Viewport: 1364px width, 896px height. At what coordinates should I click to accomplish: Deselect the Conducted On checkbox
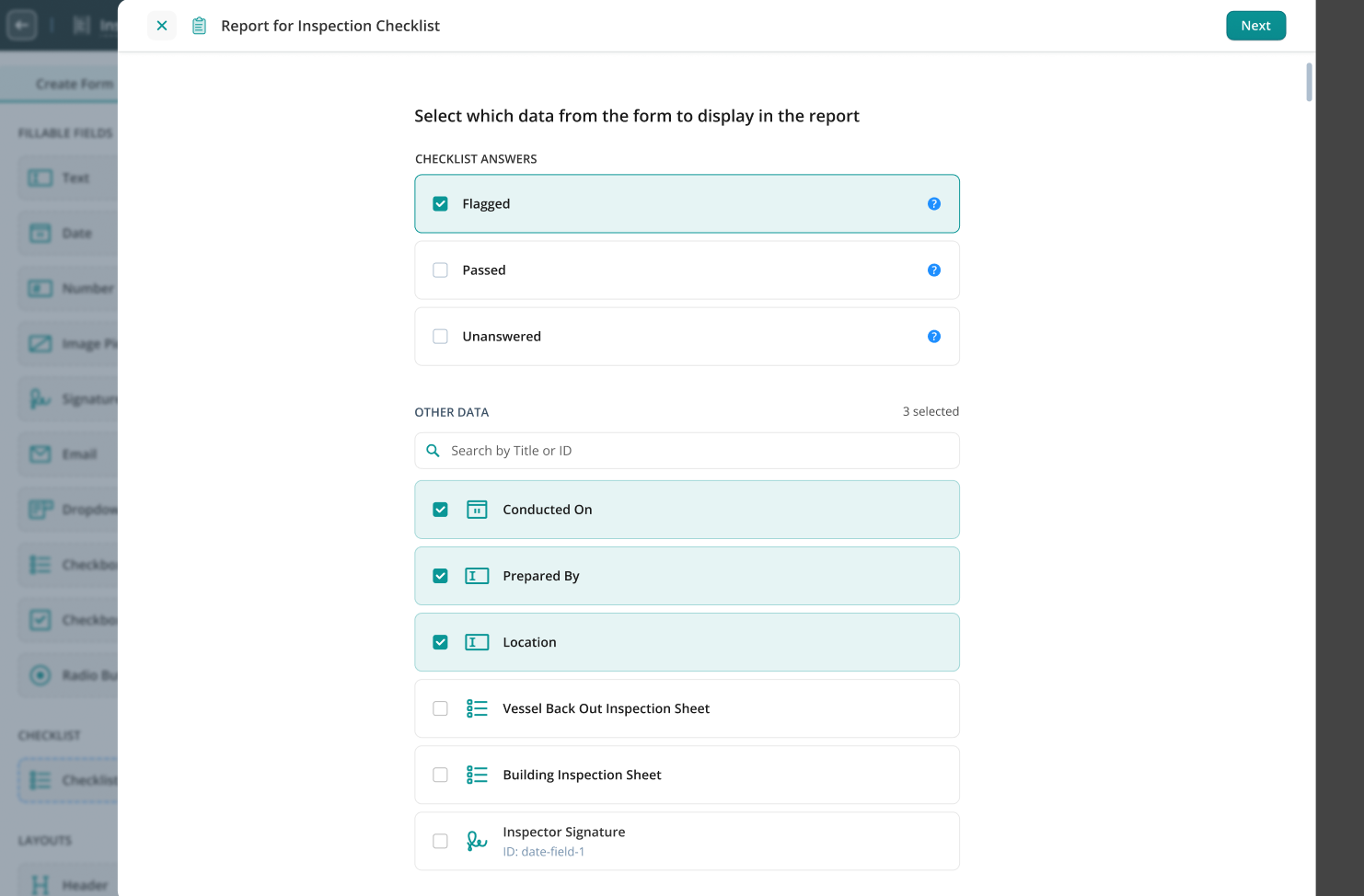[x=441, y=510]
